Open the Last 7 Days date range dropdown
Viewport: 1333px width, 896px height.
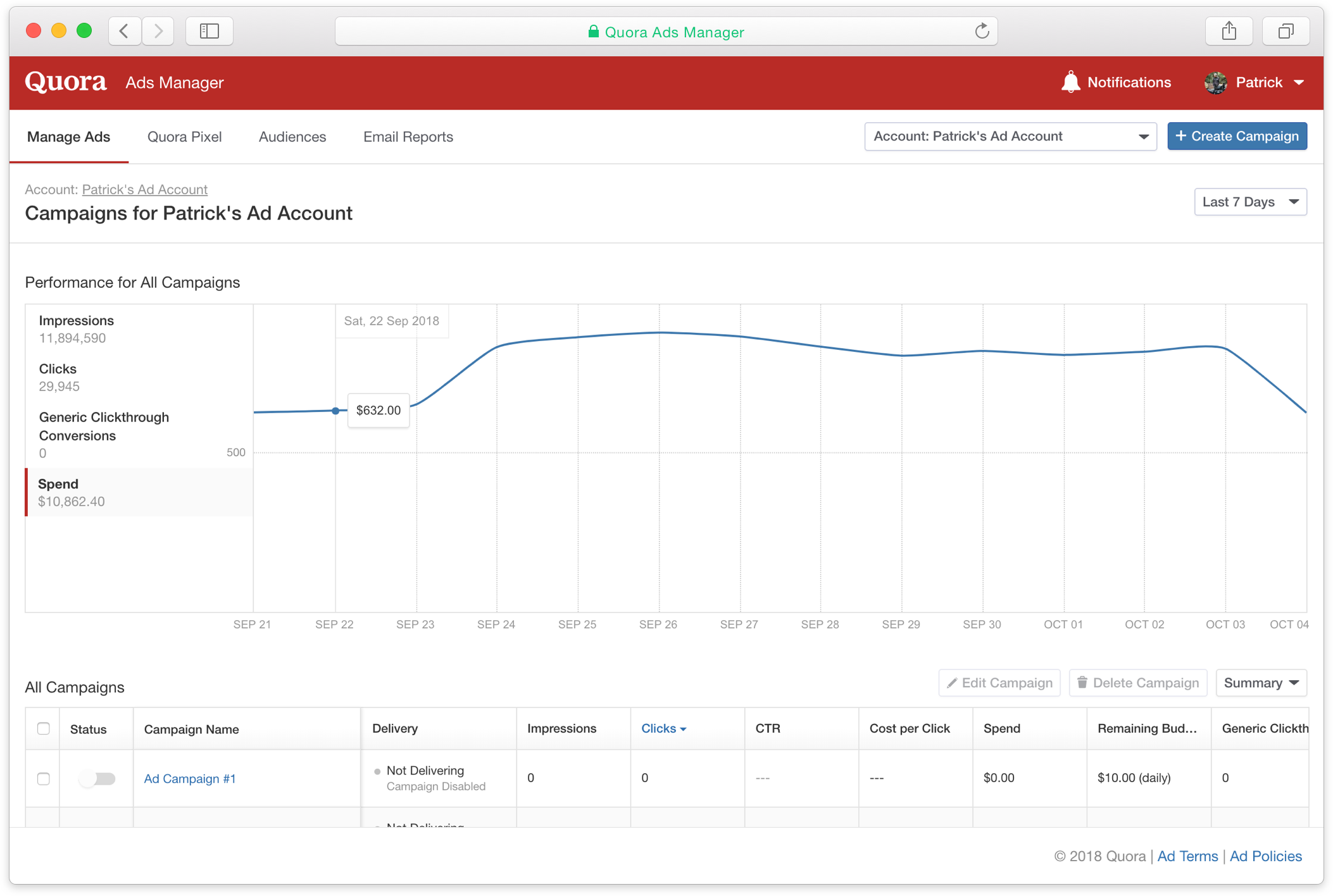pyautogui.click(x=1250, y=202)
